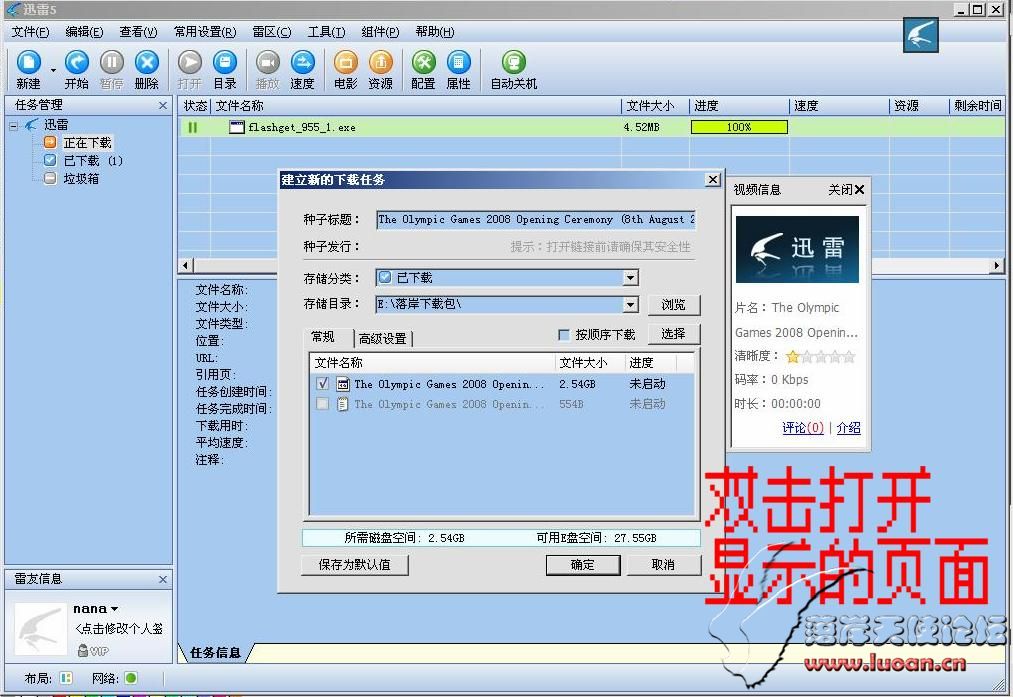Select the flashget_955_1.exe download row
The height and width of the screenshot is (697, 1013).
coord(591,127)
